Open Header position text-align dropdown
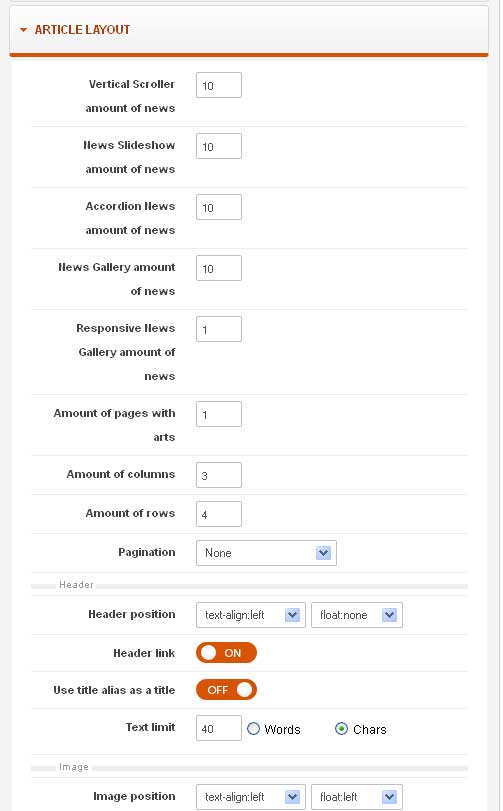The height and width of the screenshot is (811, 503). (251, 615)
